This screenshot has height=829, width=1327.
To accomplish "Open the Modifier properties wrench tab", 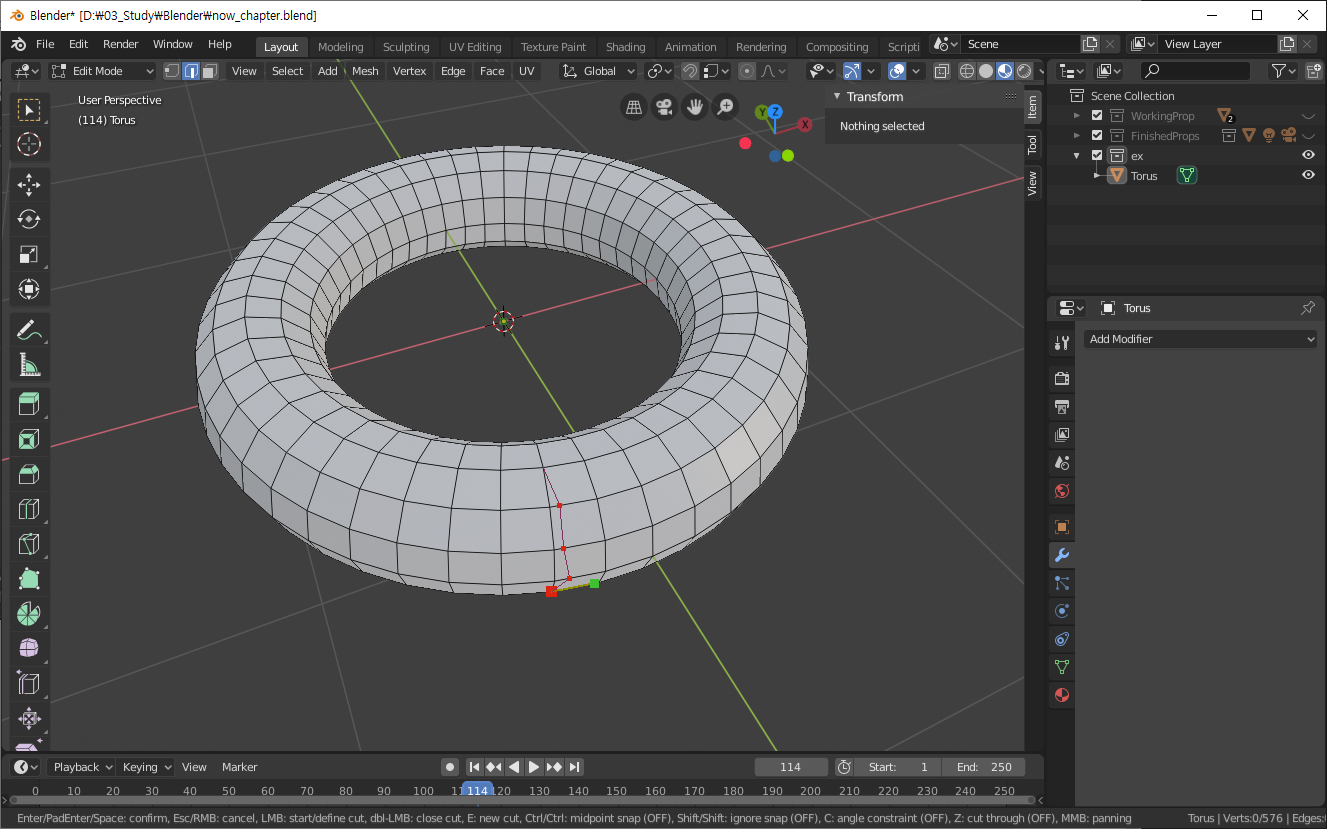I will tap(1062, 555).
